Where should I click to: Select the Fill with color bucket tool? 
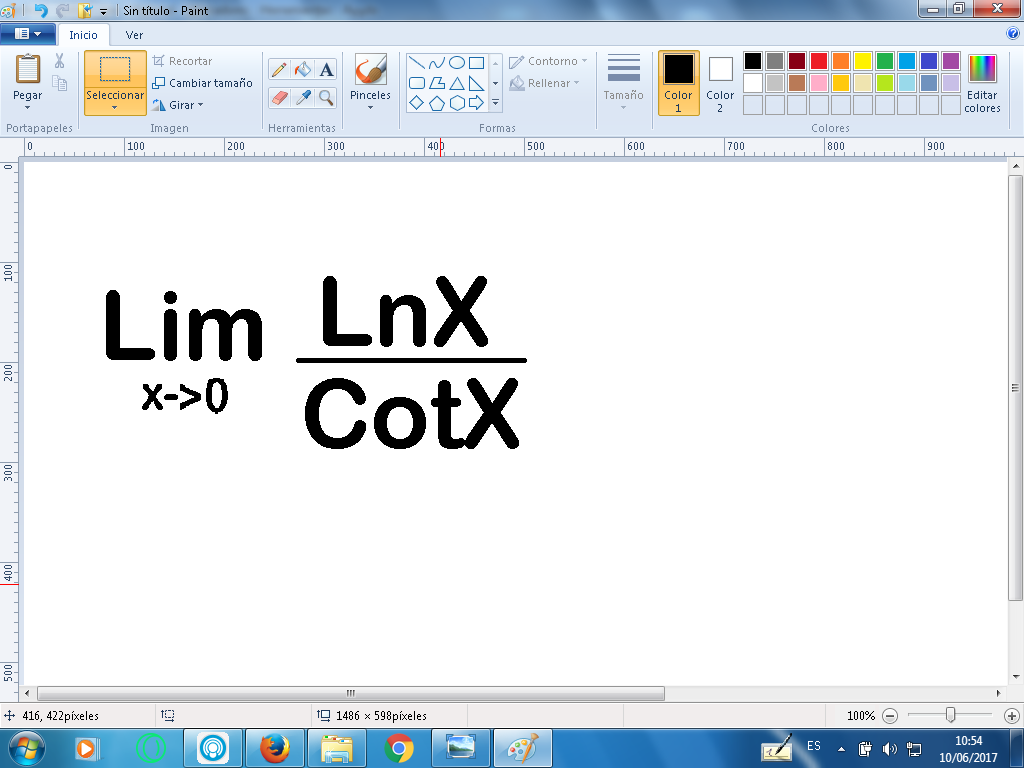point(303,70)
